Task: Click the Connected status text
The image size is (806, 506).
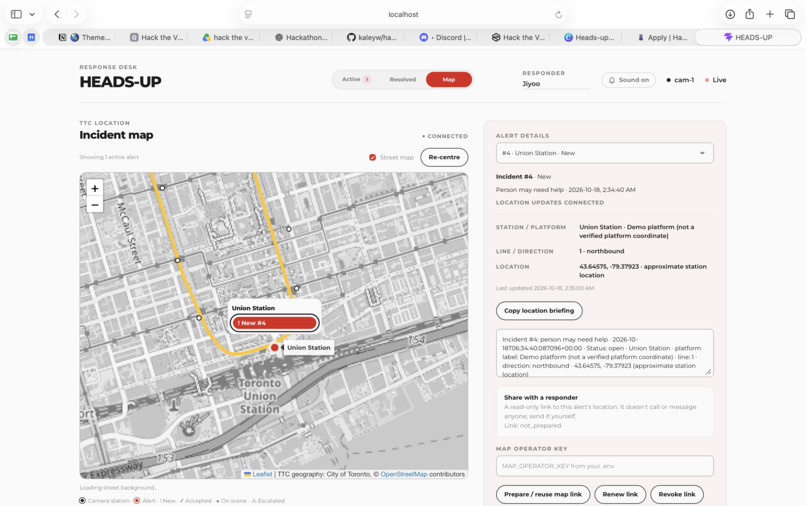Action: click(x=445, y=136)
